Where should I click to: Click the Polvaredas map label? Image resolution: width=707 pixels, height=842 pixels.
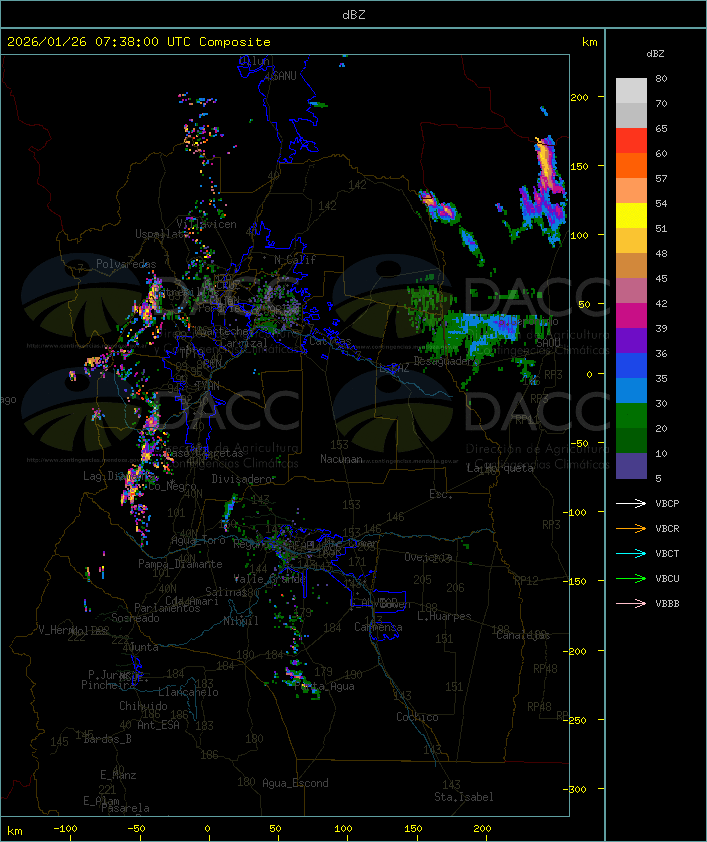[126, 264]
